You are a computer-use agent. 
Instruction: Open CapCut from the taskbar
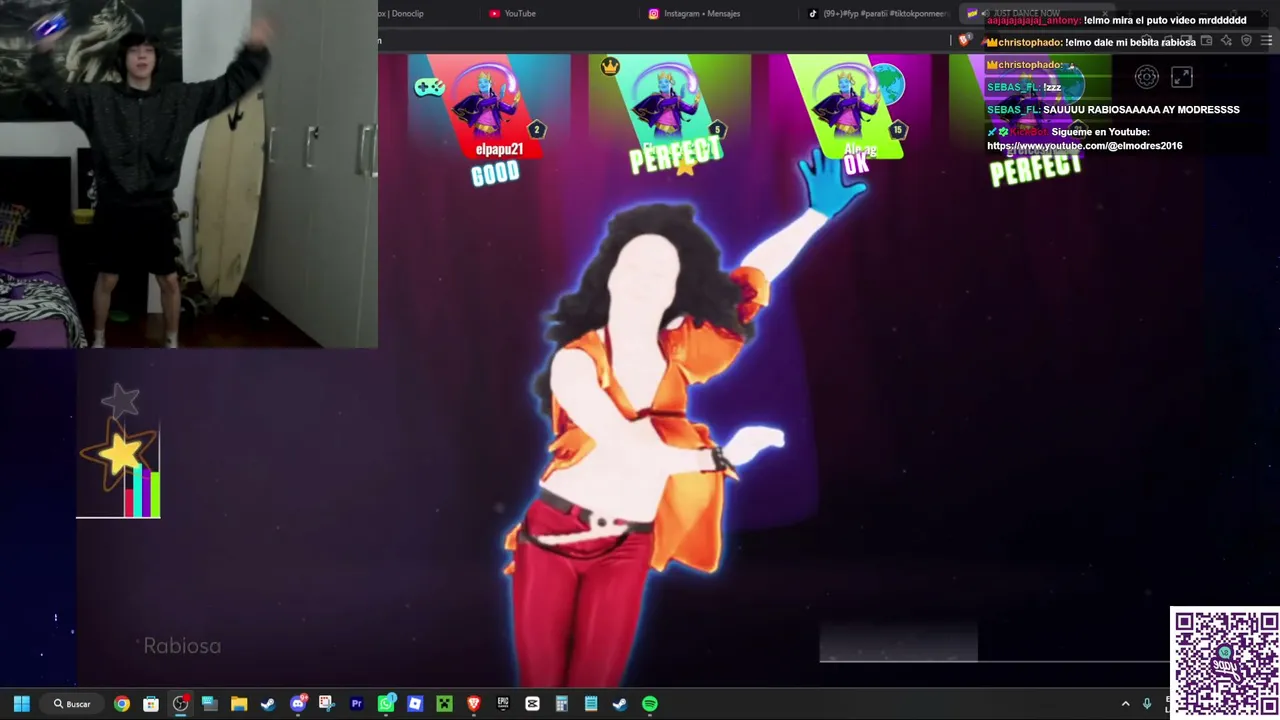point(532,704)
